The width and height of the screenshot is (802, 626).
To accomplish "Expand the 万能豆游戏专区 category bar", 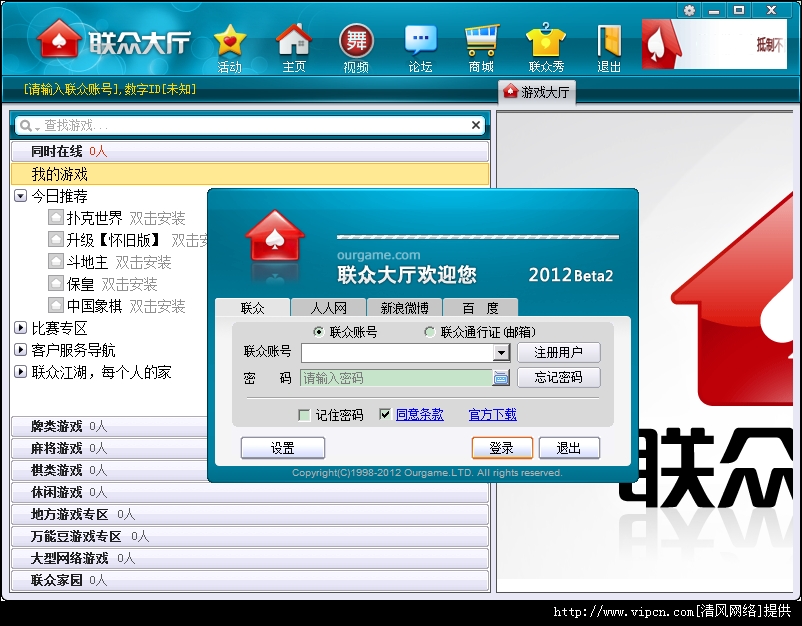I will pos(250,536).
